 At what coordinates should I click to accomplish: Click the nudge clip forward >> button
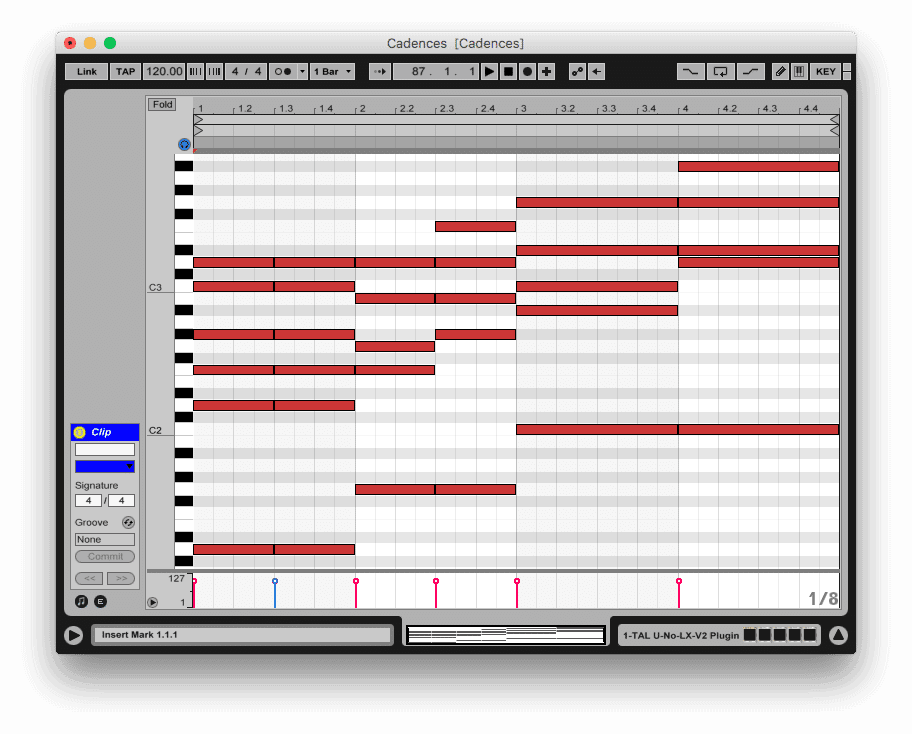tap(121, 578)
